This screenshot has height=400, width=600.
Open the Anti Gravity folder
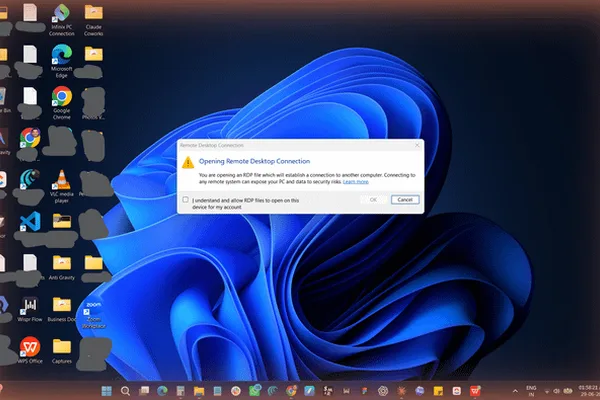62,267
